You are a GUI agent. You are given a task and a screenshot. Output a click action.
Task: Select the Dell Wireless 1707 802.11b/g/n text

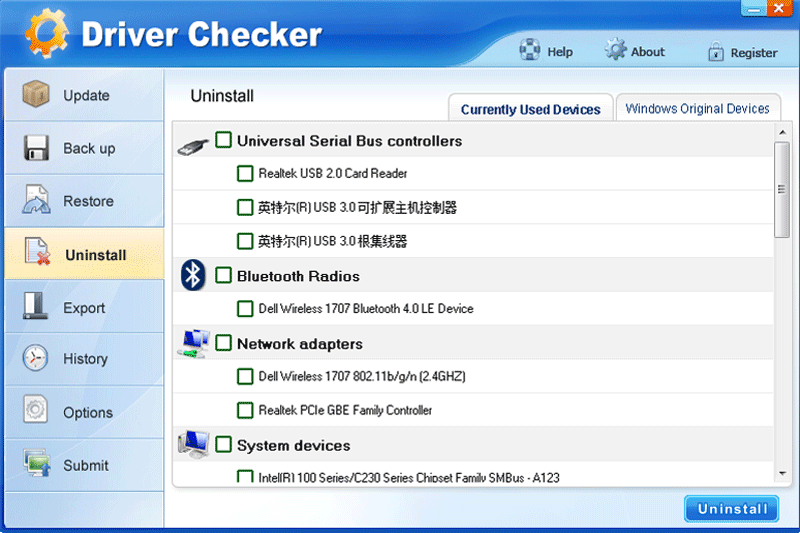[362, 376]
